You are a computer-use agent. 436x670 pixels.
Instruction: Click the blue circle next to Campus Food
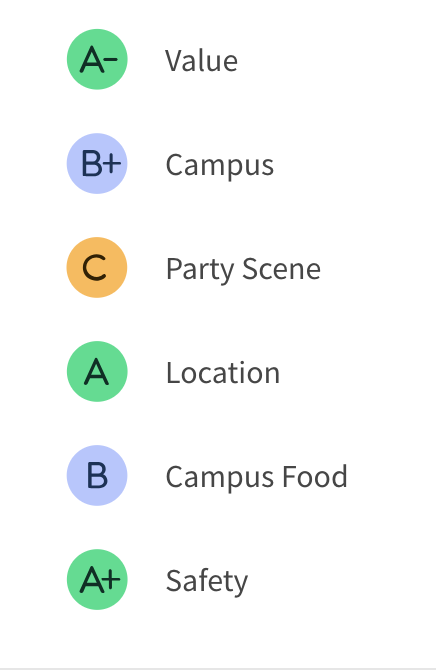97,476
